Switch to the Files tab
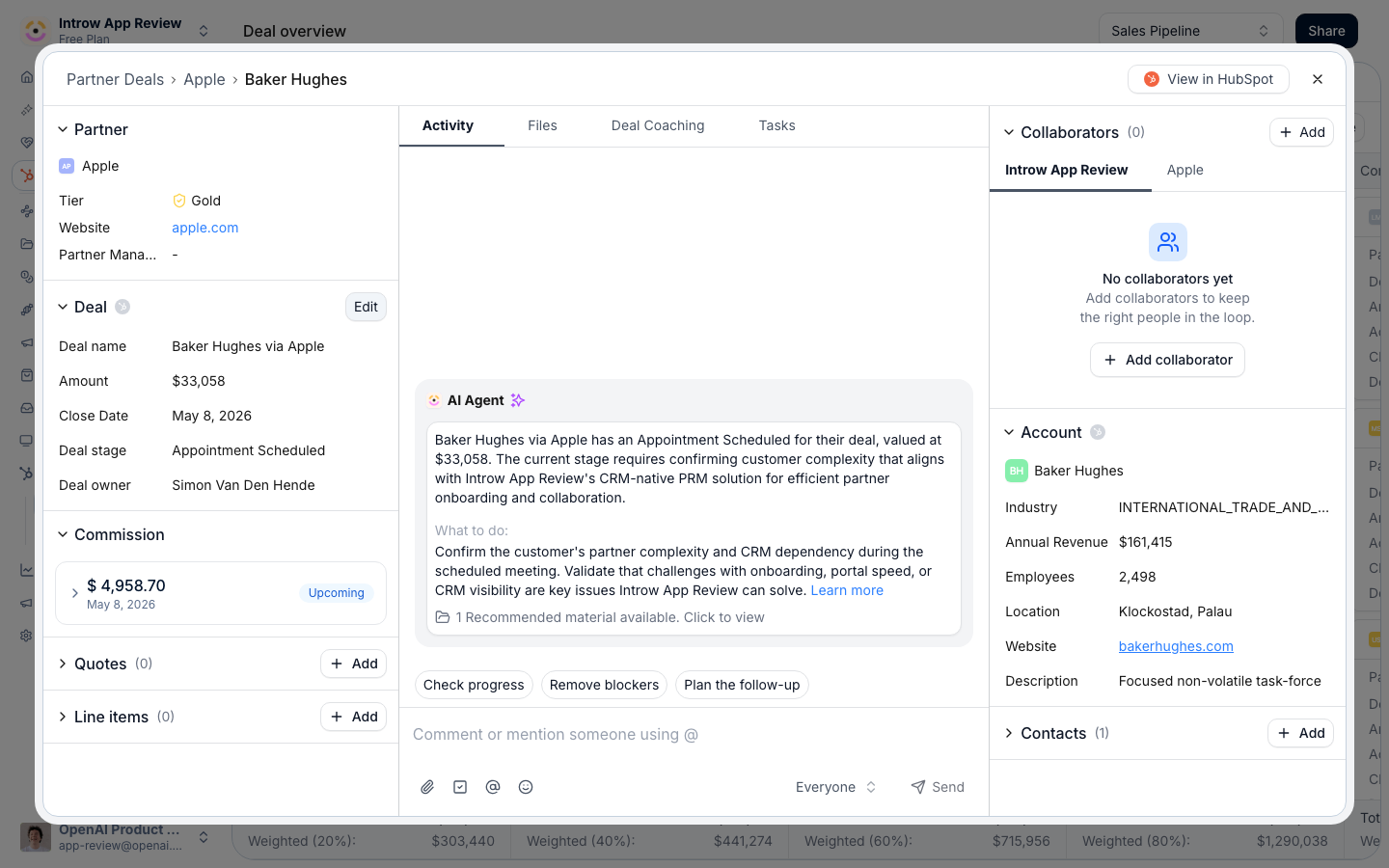1389x868 pixels. tap(542, 125)
